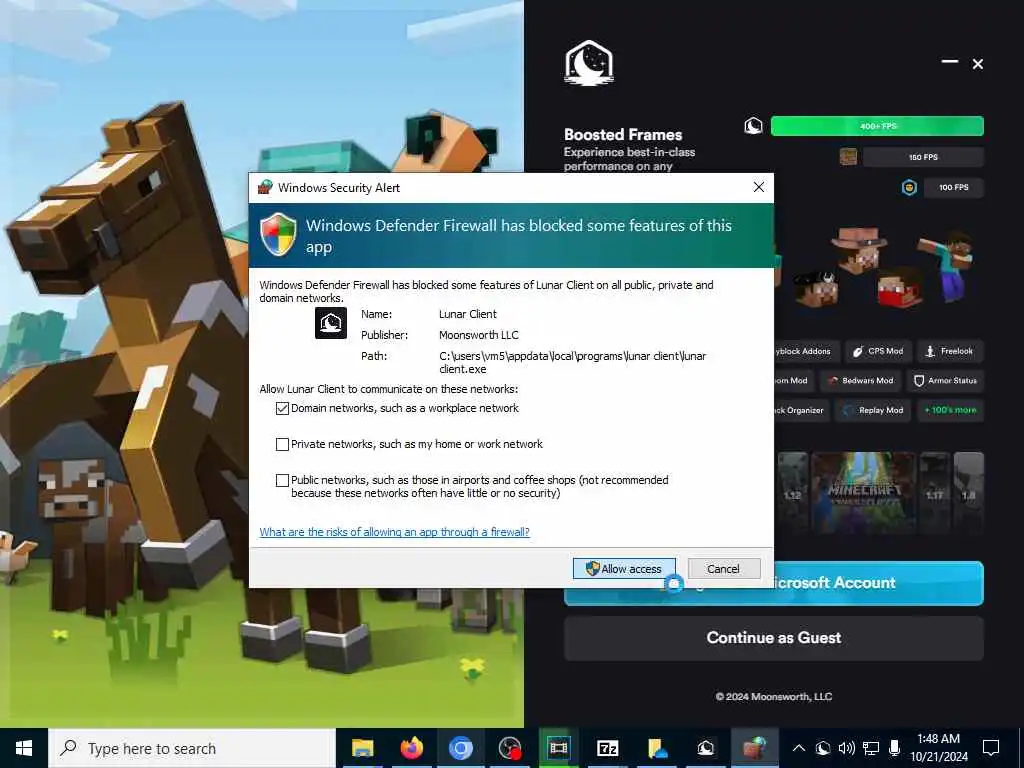Click the taskbar search box
Image resolution: width=1024 pixels, height=768 pixels.
192,748
